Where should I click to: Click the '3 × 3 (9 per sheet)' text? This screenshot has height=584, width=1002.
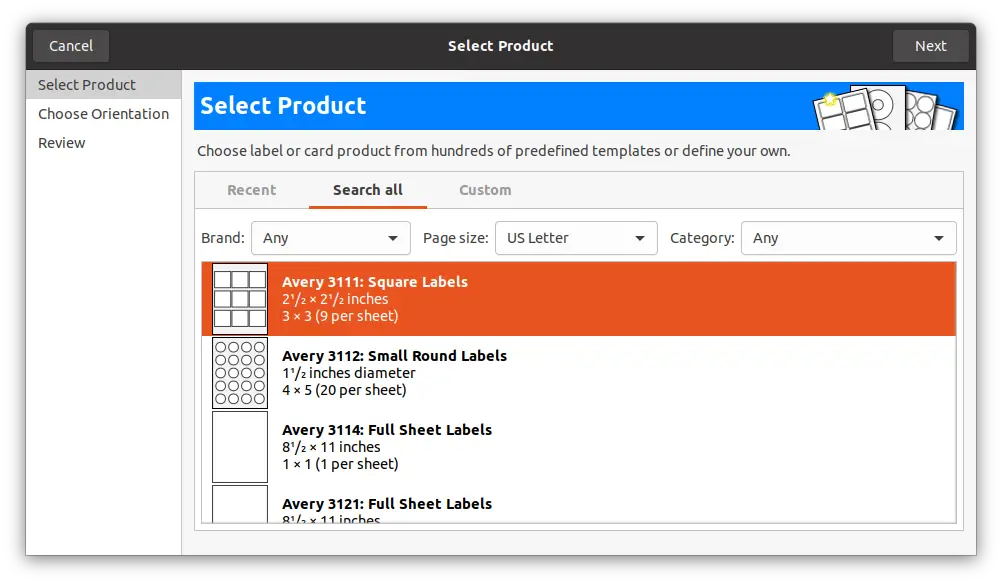click(x=340, y=316)
